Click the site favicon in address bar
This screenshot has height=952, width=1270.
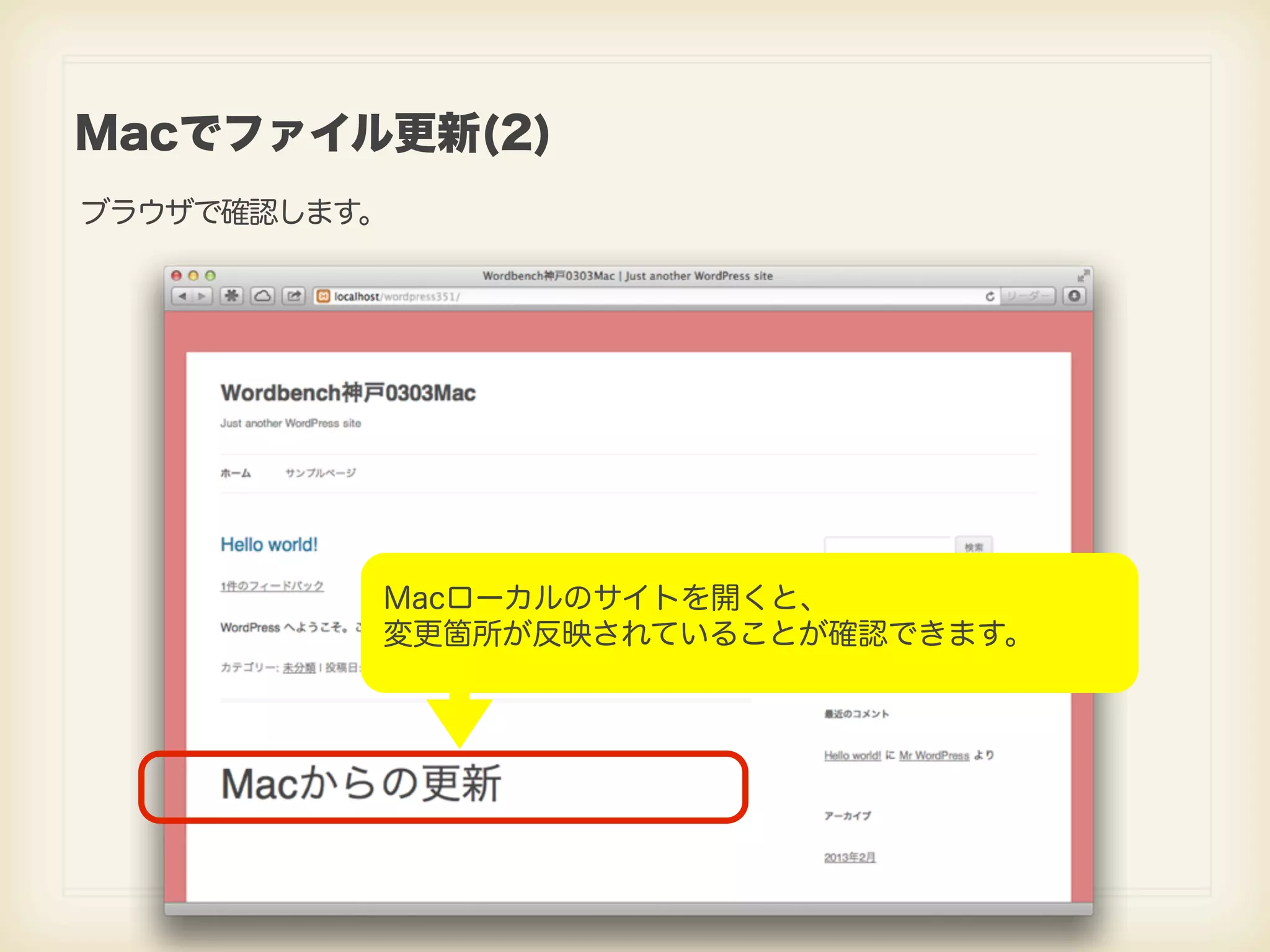coord(323,296)
